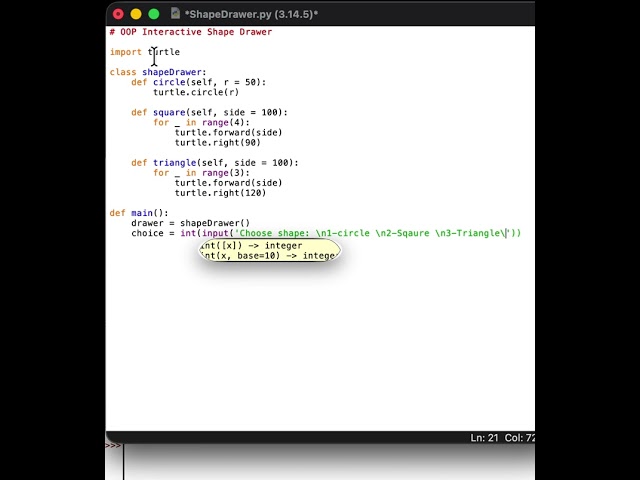This screenshot has height=480, width=640.
Task: Click the 'for _ in range(3):' line
Action: click(x=201, y=173)
